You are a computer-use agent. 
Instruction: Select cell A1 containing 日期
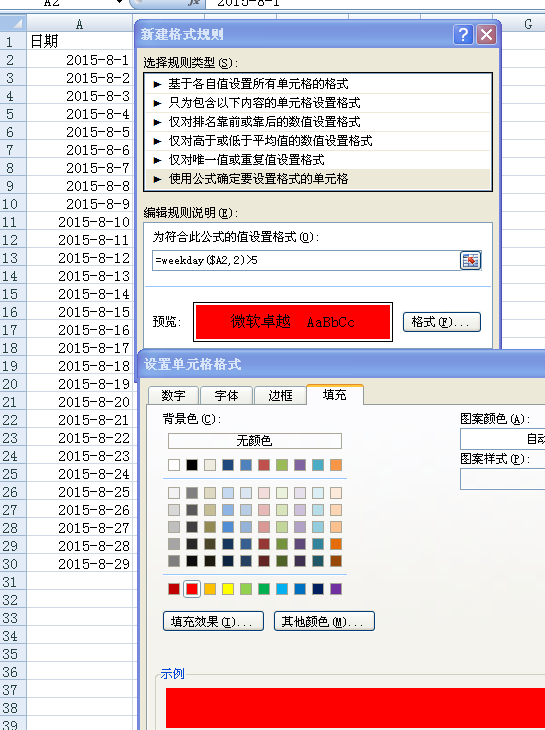pos(80,41)
